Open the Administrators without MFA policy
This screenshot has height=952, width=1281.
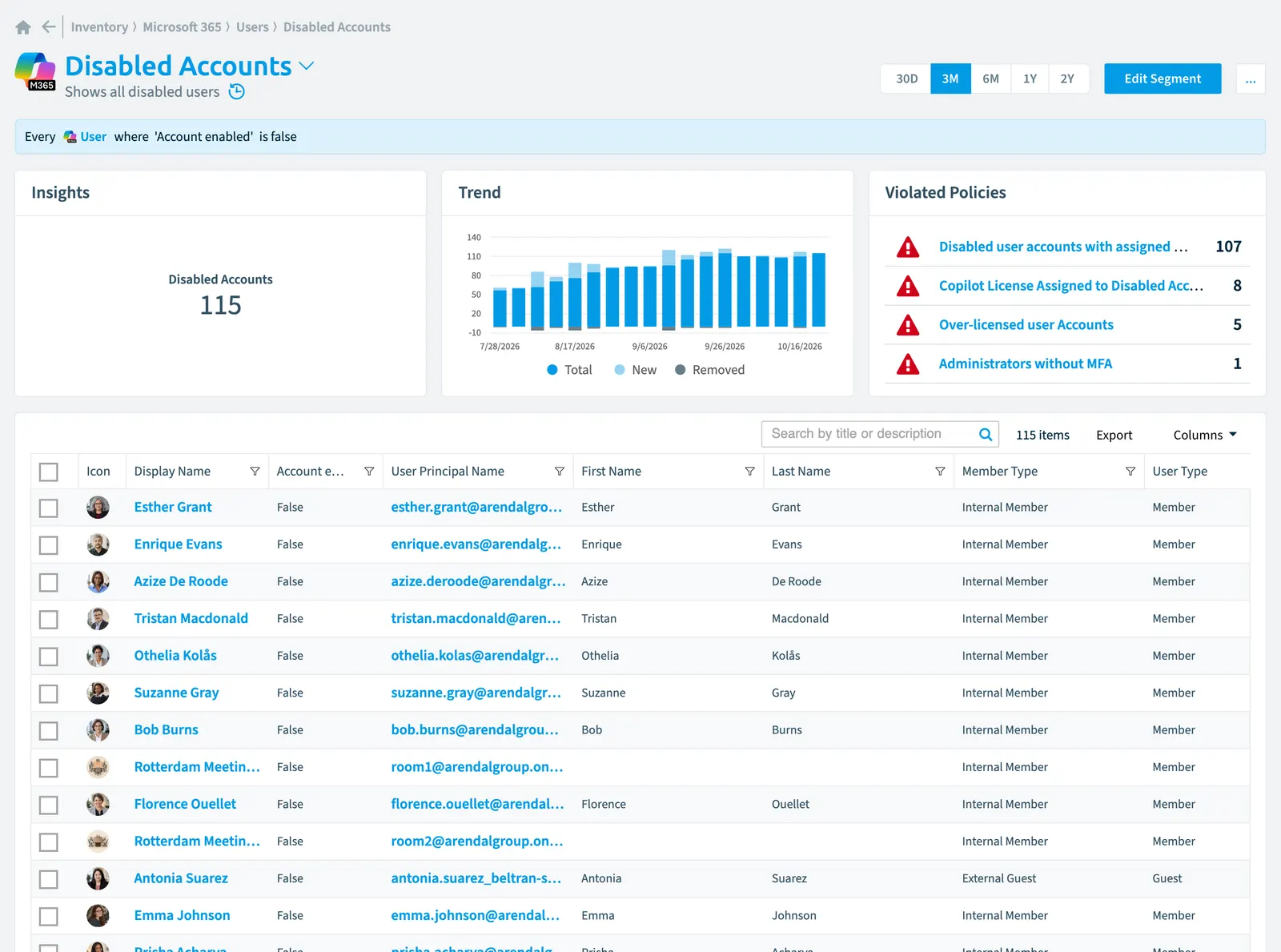pos(1025,364)
